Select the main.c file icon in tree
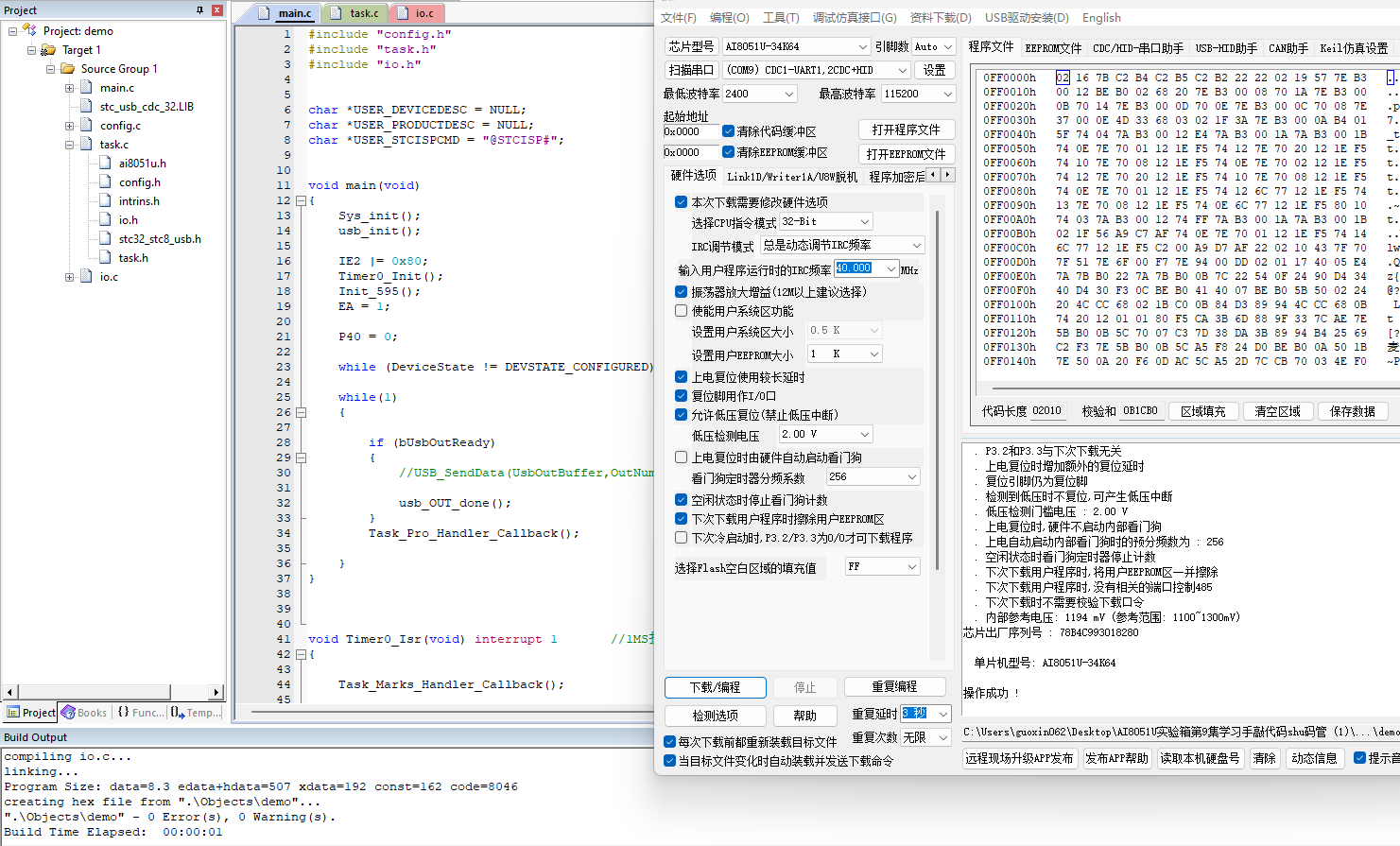This screenshot has height=846, width=1400. pos(87,88)
